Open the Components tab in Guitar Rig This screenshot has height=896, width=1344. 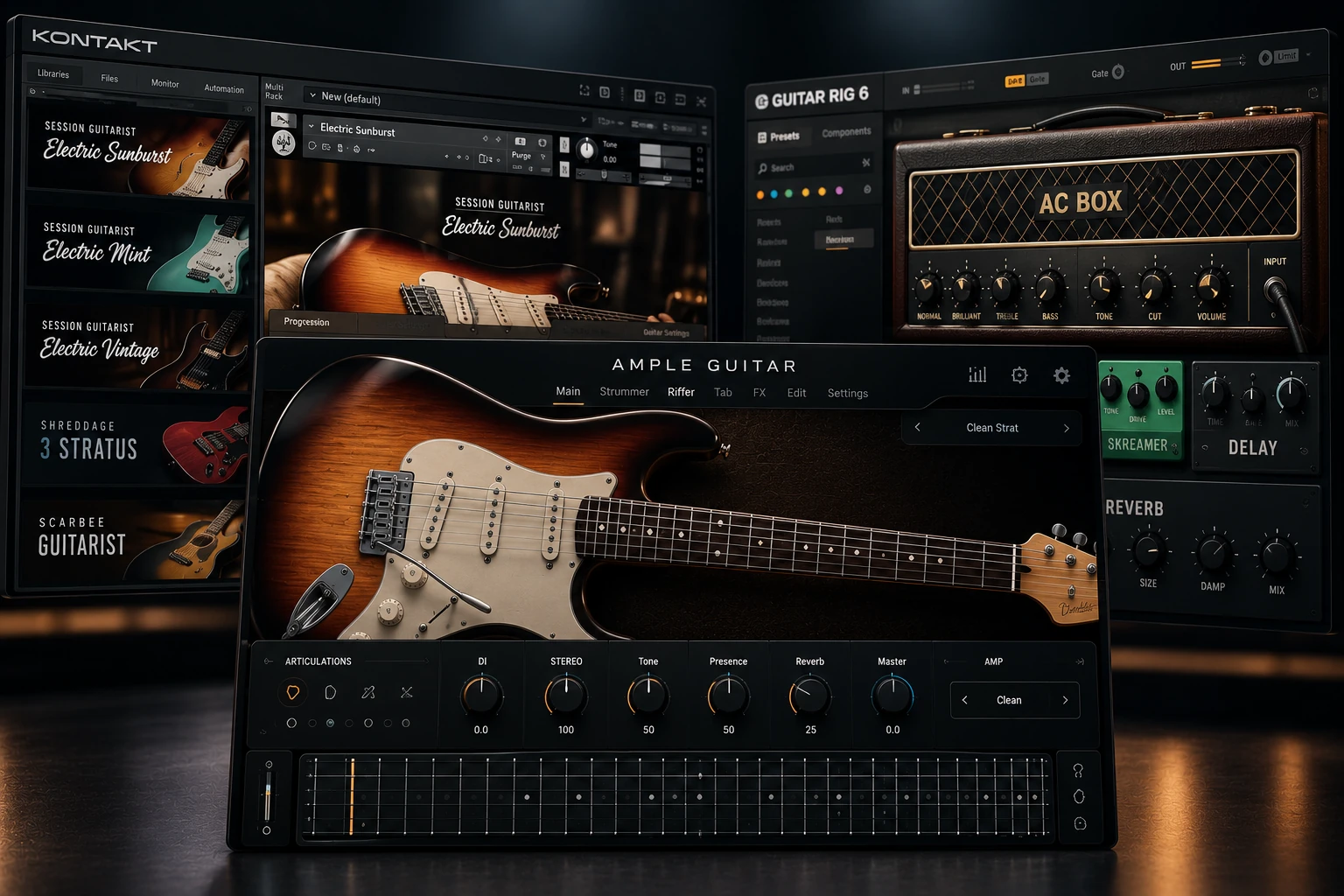[846, 132]
